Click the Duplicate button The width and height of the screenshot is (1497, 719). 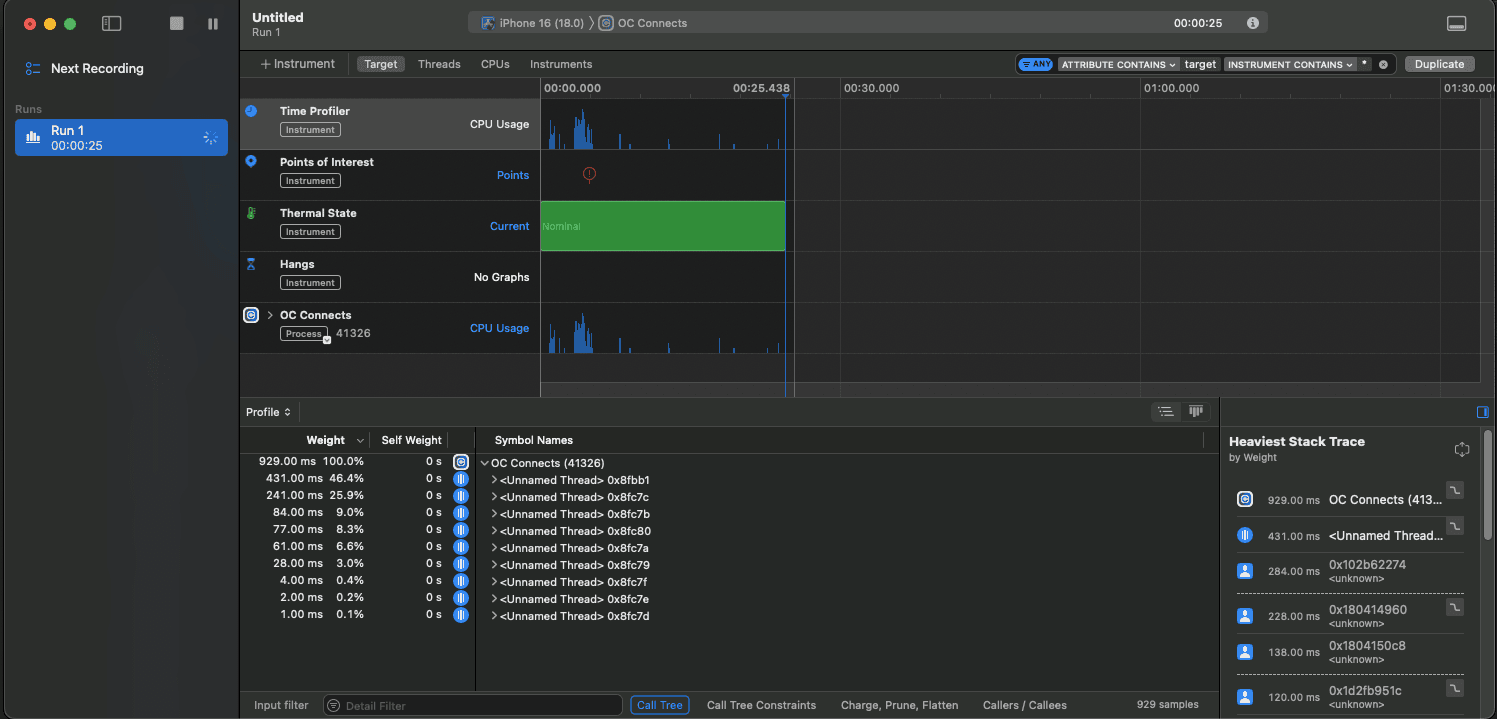[1439, 63]
